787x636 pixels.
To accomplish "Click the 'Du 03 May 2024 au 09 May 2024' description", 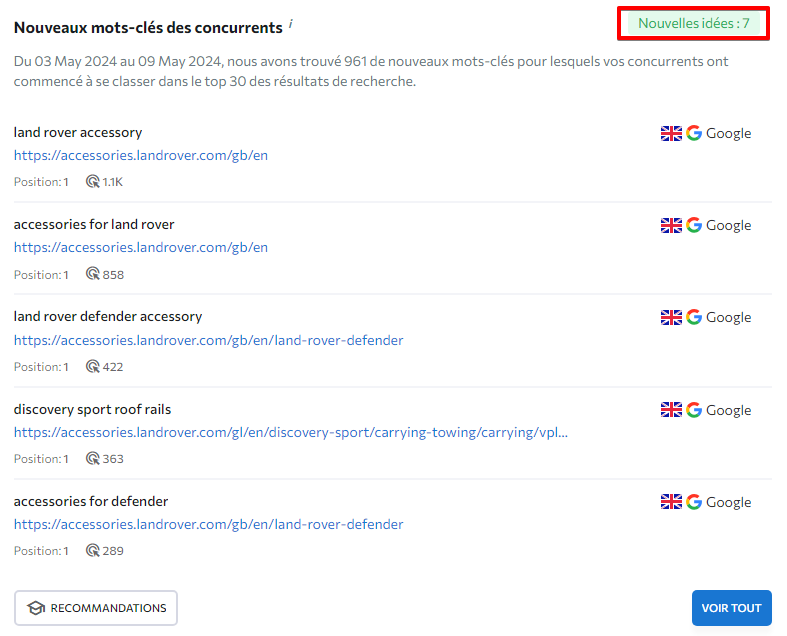I will click(x=371, y=71).
